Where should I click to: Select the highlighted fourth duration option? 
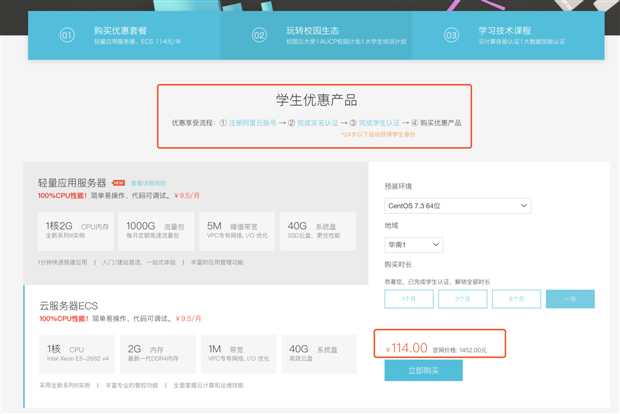[x=570, y=299]
